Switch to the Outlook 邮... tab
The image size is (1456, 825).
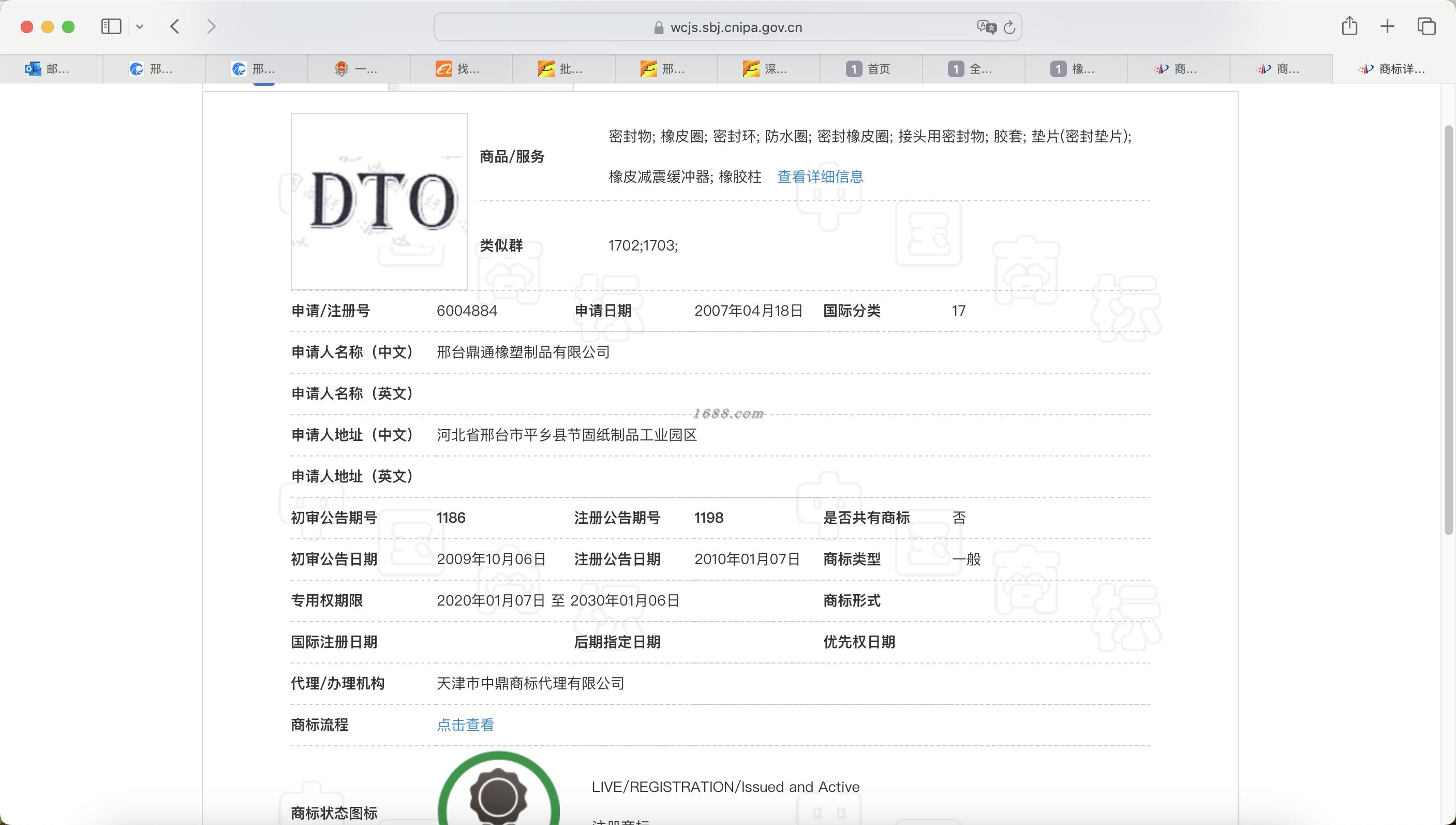51,69
